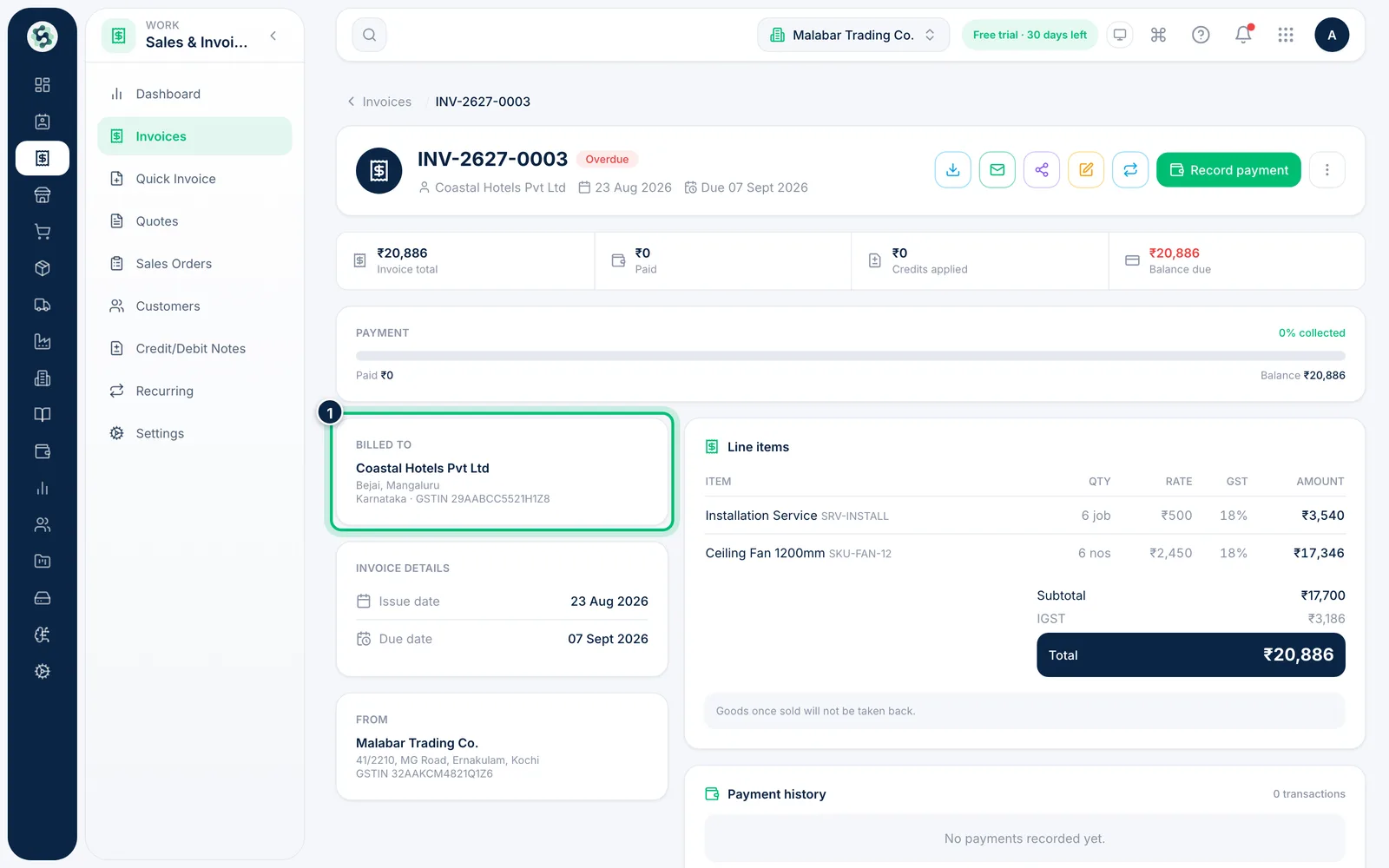Open the user avatar A
Screen dimensions: 1389x868
coord(1331,35)
